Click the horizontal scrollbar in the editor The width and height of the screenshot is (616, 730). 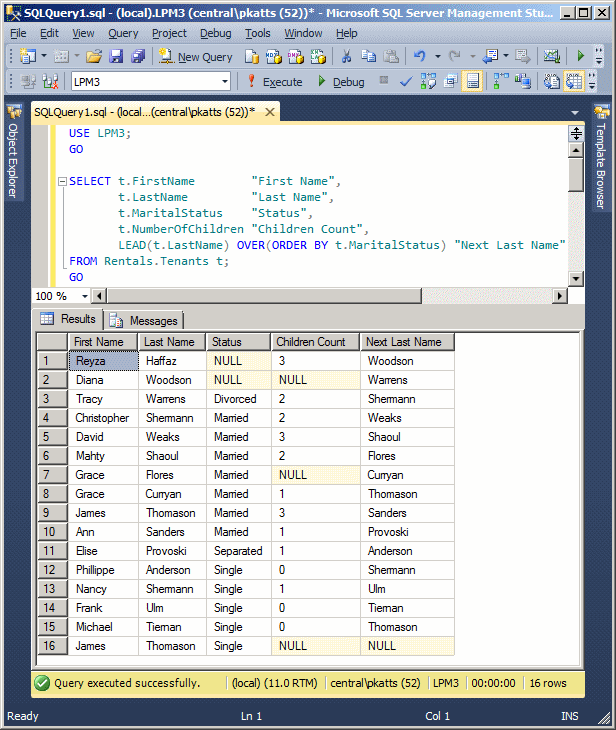(x=264, y=296)
